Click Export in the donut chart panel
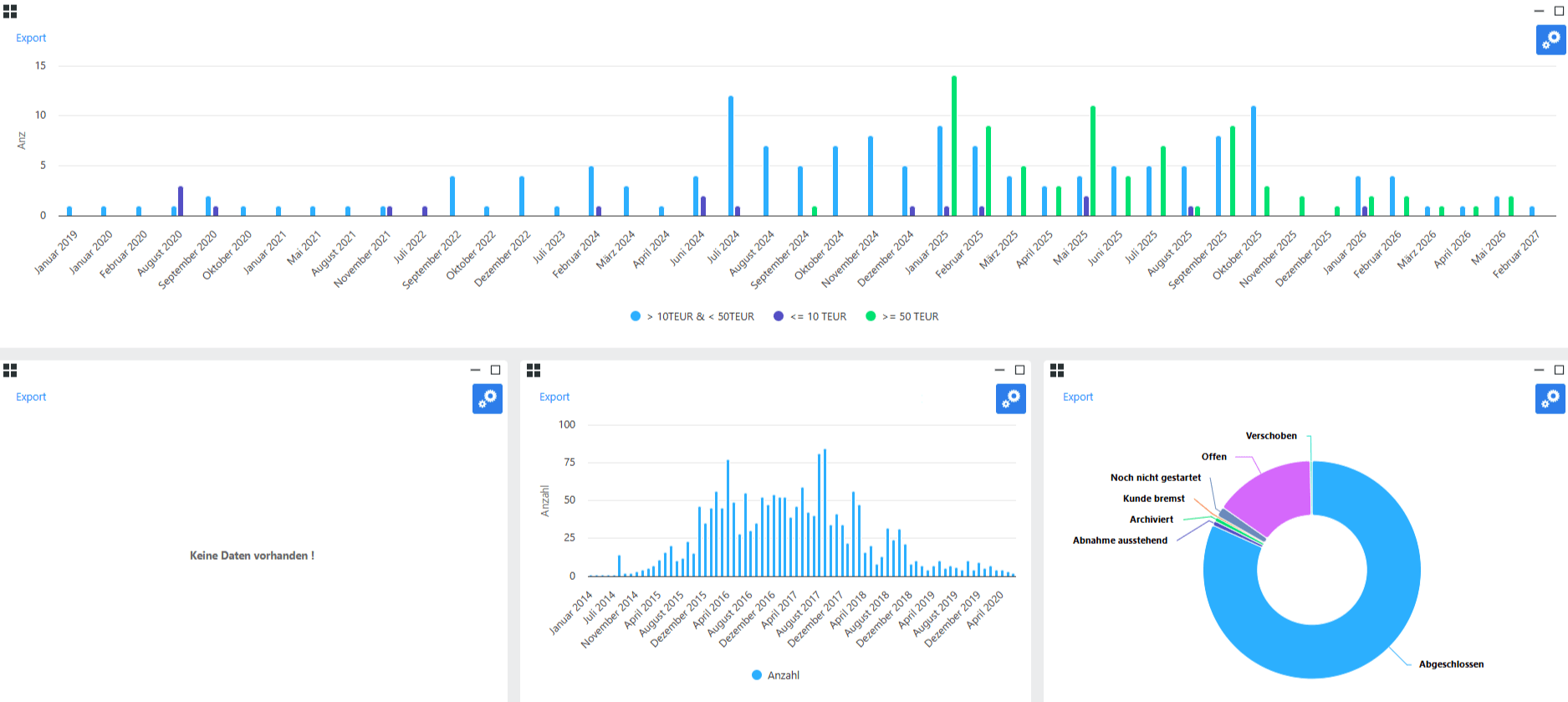The height and width of the screenshot is (702, 1568). (x=1078, y=397)
